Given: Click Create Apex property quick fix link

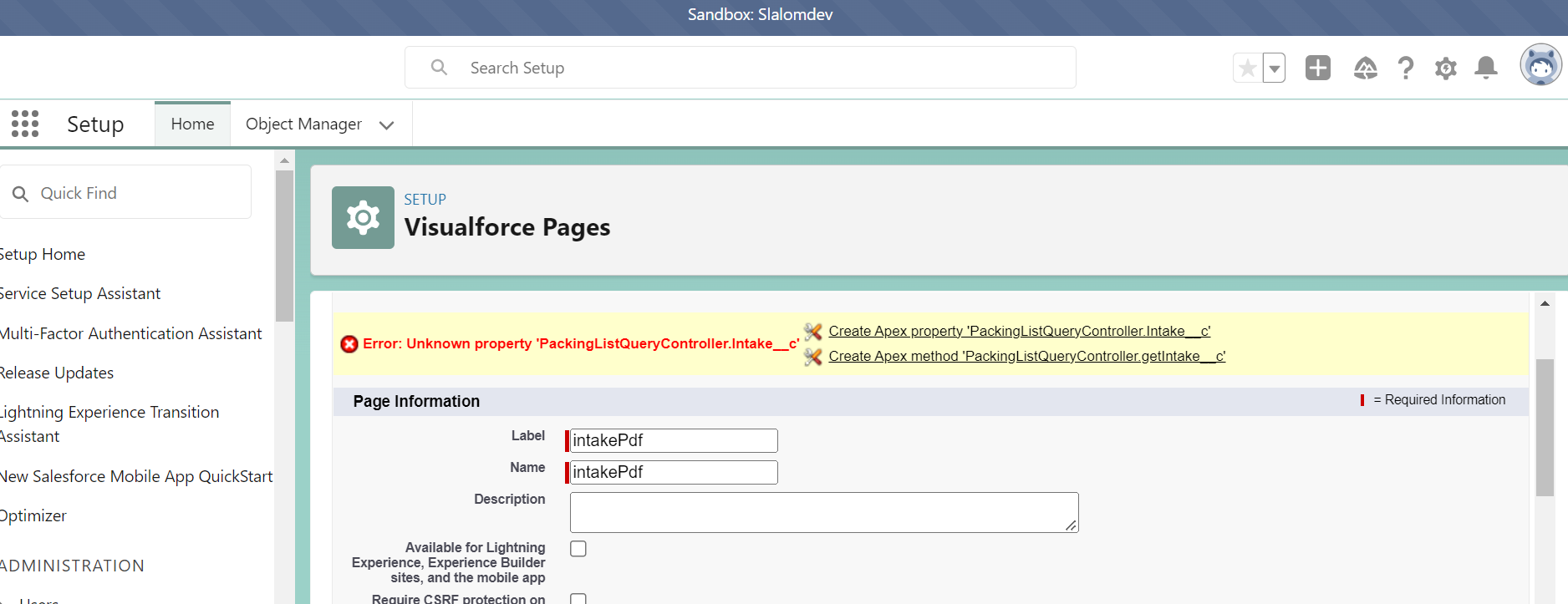Looking at the screenshot, I should [1019, 331].
